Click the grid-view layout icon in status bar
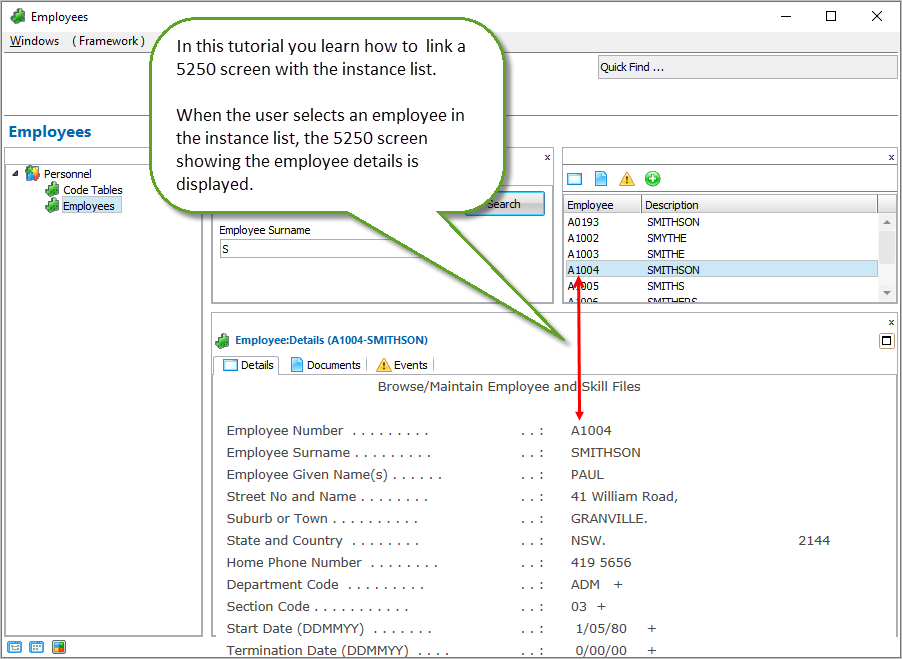The height and width of the screenshot is (659, 902). pos(36,647)
